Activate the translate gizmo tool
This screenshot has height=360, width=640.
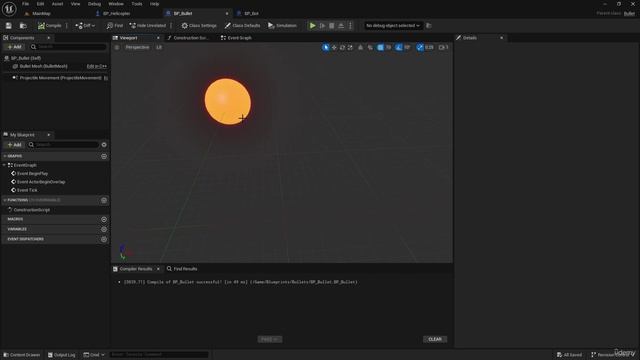(334, 48)
